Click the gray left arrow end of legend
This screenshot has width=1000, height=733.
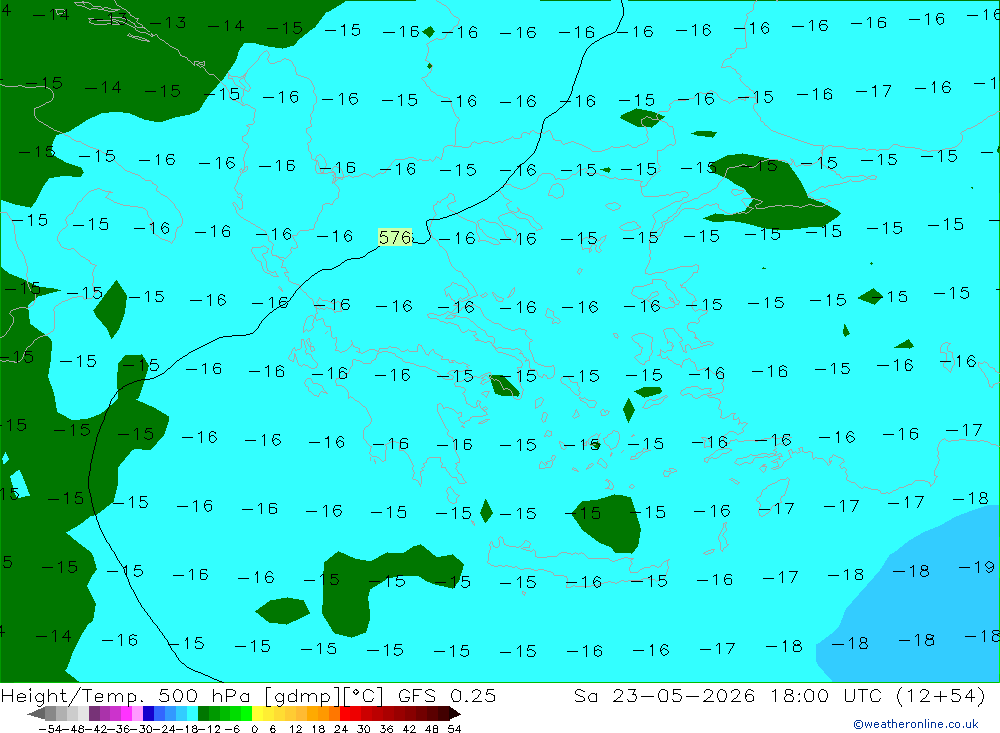tap(36, 713)
